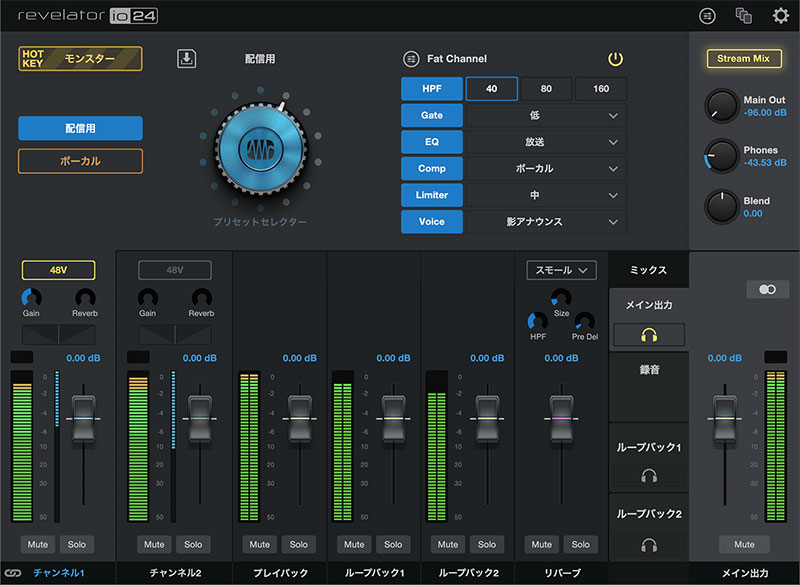Image resolution: width=800 pixels, height=585 pixels.
Task: Click the Fat Channel icon beside its title
Action: point(411,58)
